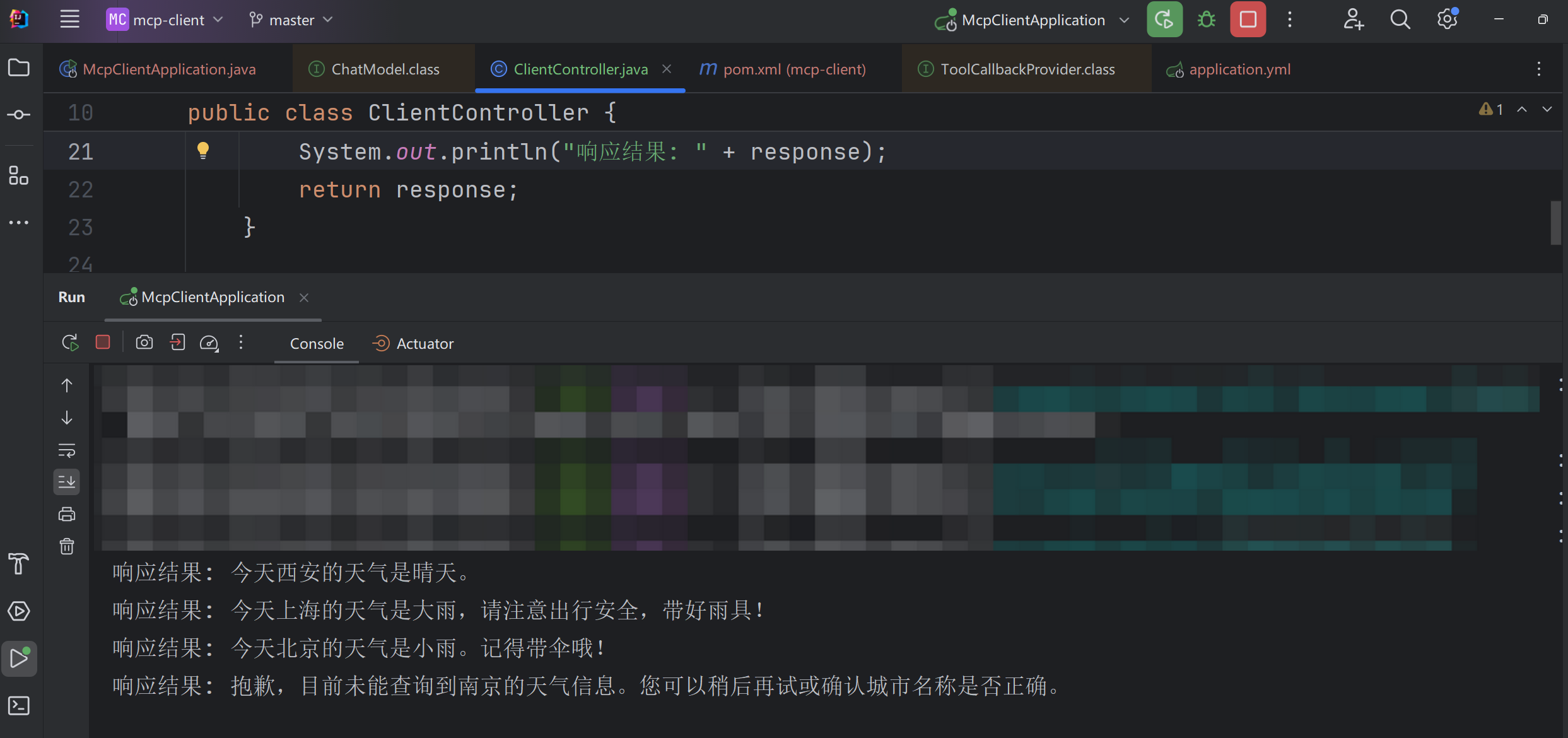Open the Terminal tool window
The height and width of the screenshot is (738, 1568).
pos(18,706)
